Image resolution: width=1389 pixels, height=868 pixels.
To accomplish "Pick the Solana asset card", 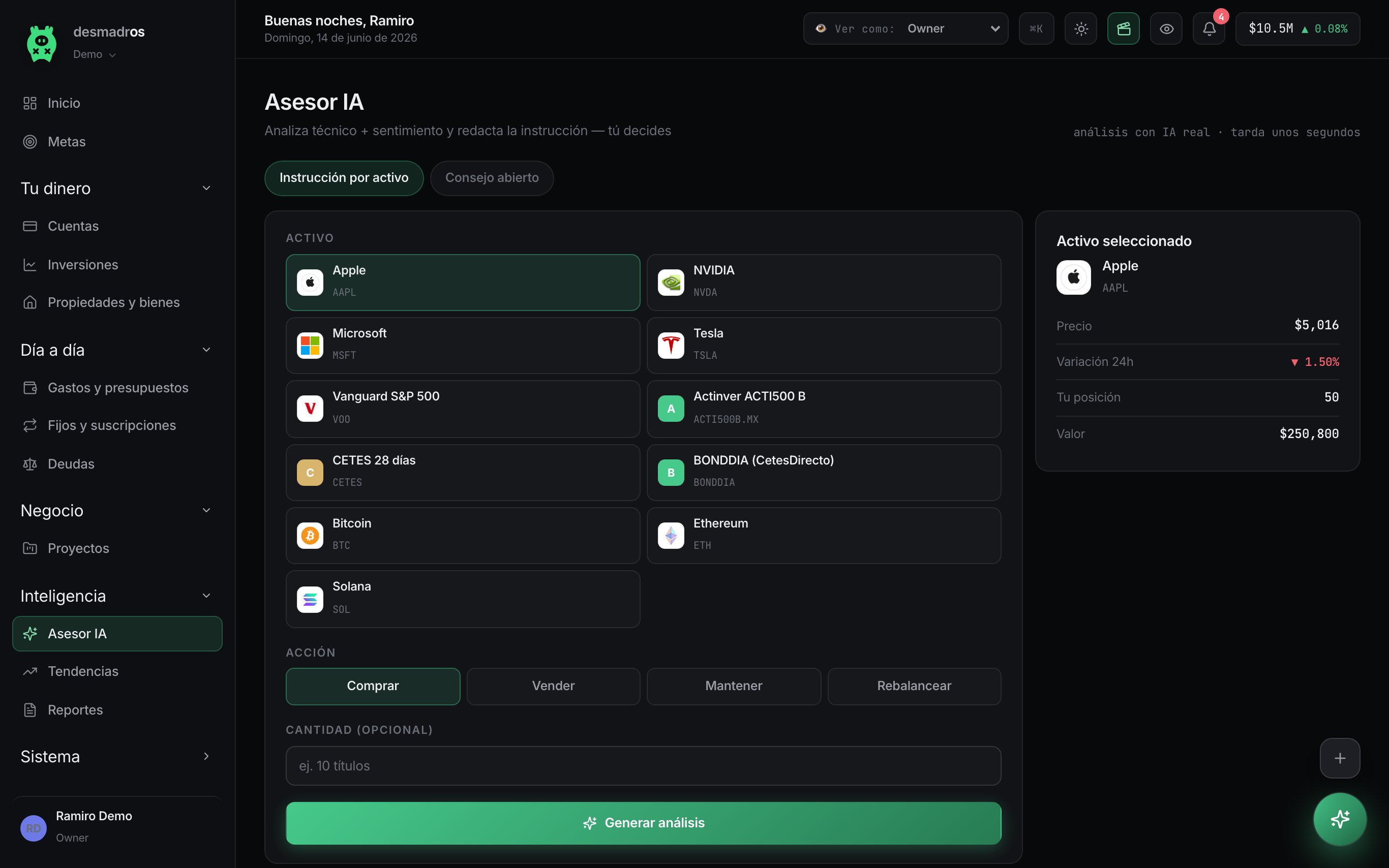I will point(463,599).
